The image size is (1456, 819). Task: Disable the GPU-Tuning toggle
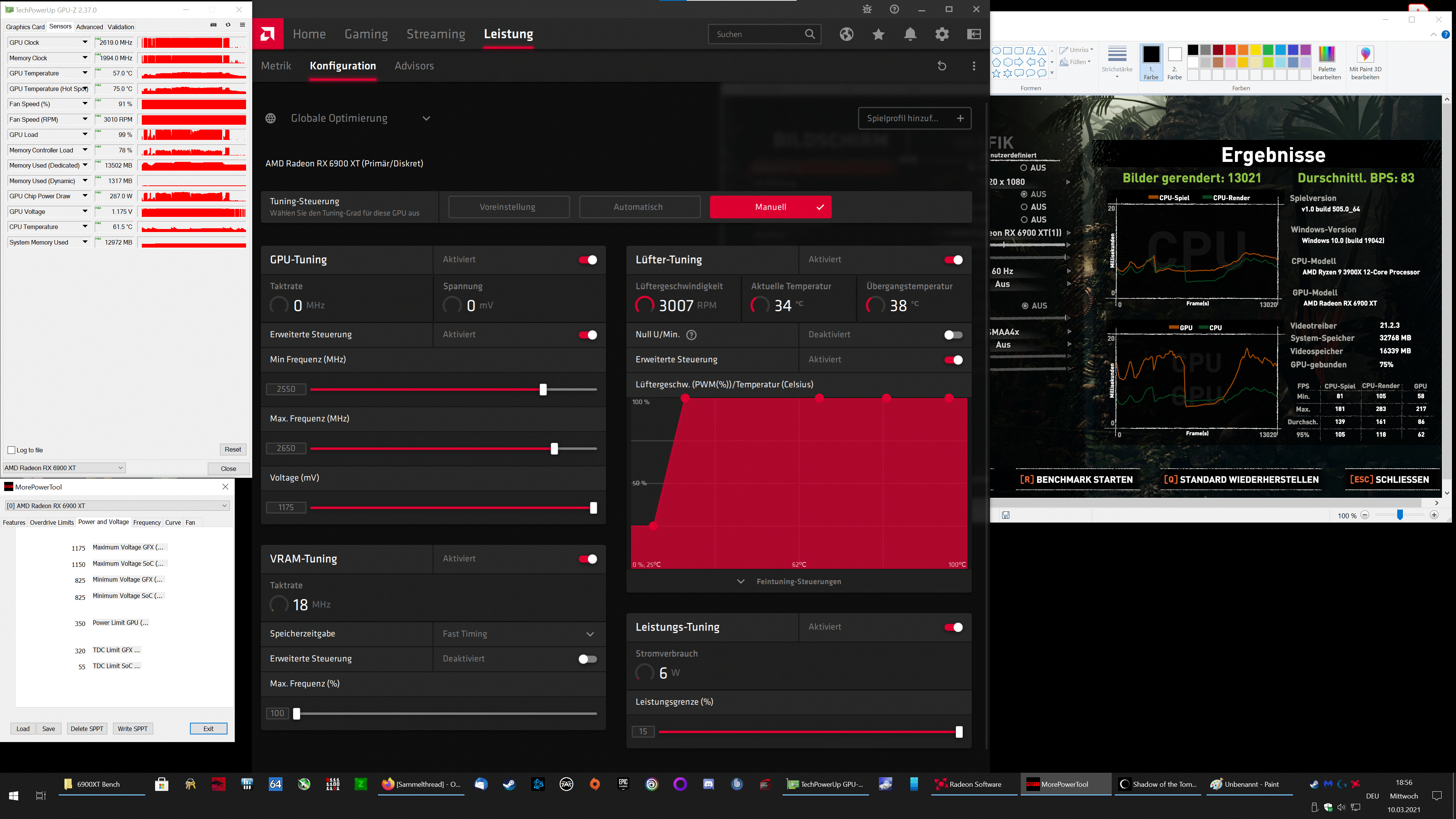(x=587, y=260)
